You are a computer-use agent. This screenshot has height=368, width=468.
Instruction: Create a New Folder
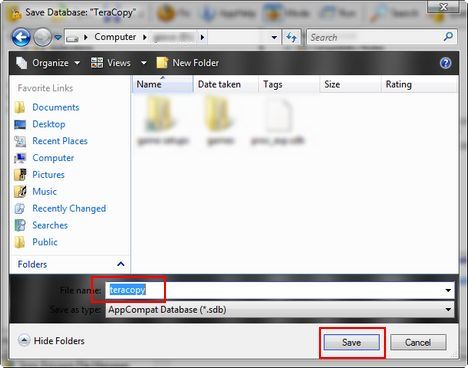point(188,63)
